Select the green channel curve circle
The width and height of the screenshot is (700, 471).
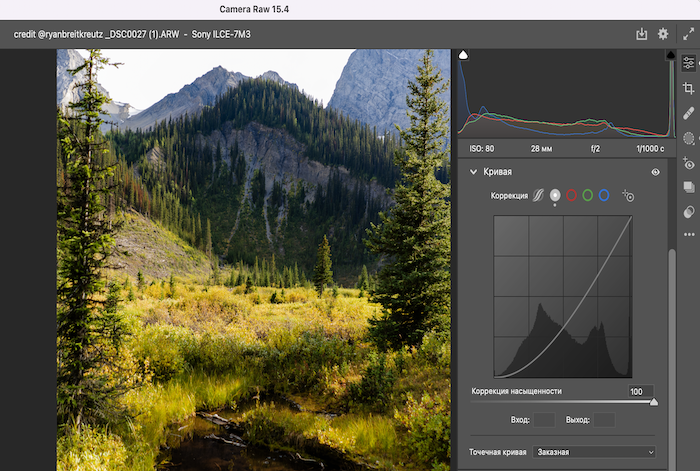click(x=588, y=195)
